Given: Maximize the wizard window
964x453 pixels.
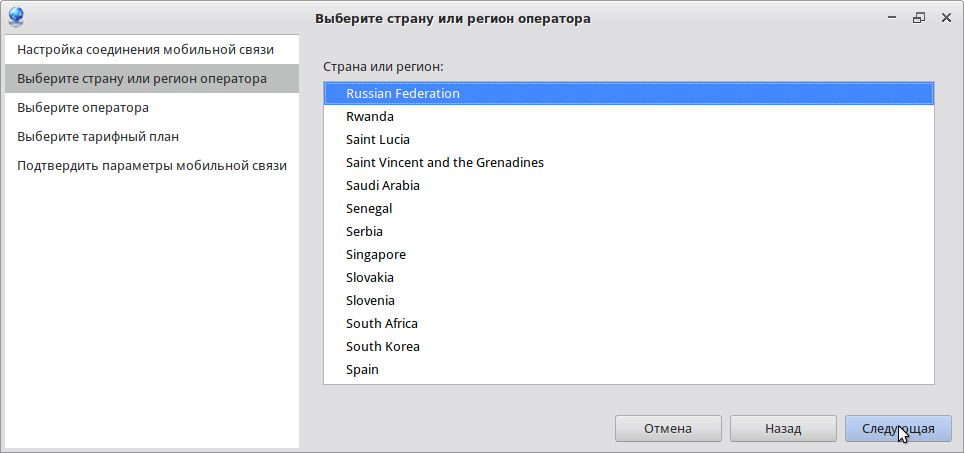Looking at the screenshot, I should coord(918,18).
